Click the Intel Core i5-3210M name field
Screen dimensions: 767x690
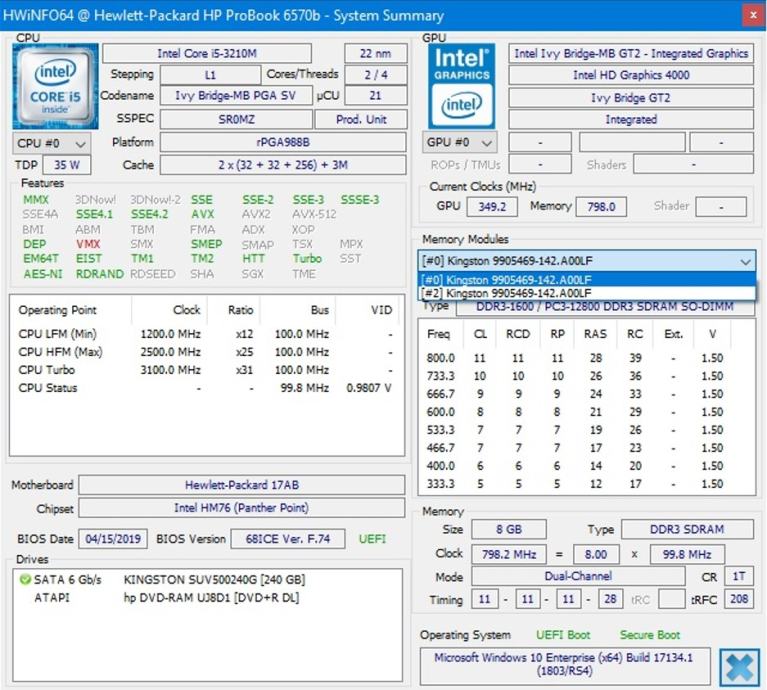point(220,53)
